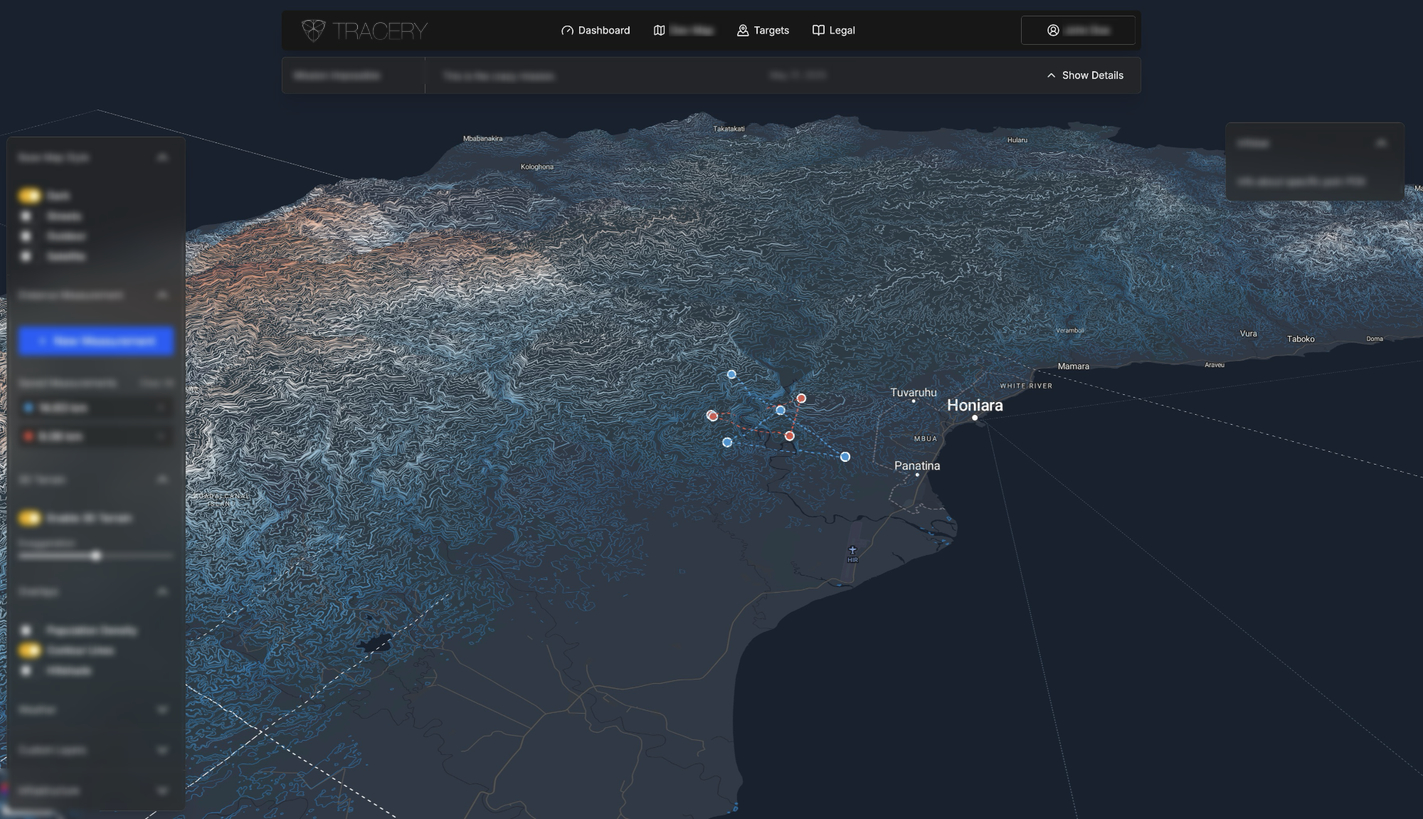Enable the 3D Terrain toggle
This screenshot has height=819, width=1423.
[29, 518]
